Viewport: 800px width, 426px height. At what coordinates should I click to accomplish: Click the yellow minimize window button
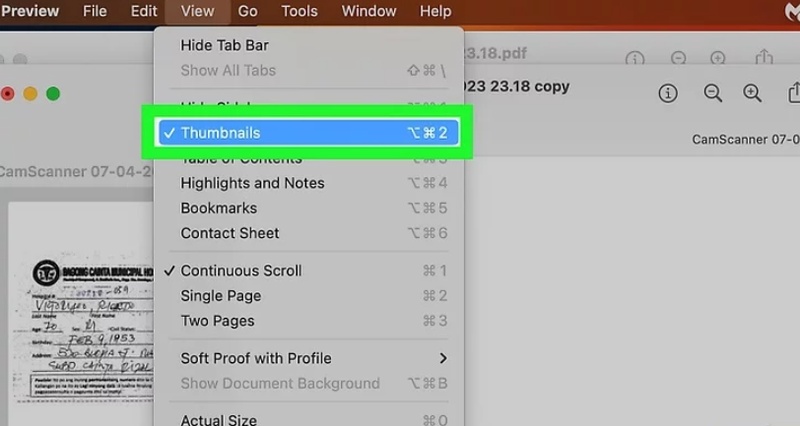coord(30,94)
